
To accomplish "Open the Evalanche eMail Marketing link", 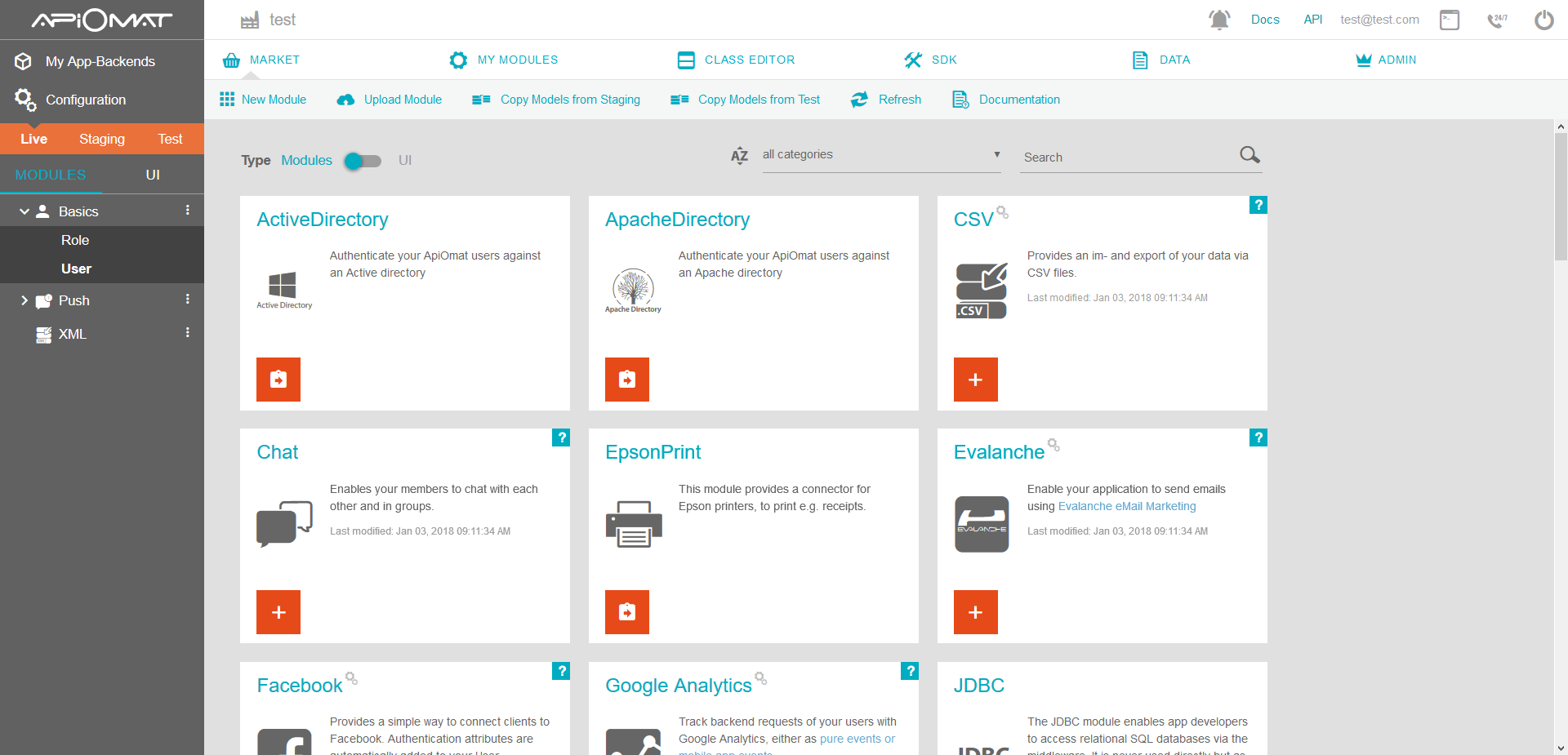I will tap(1127, 506).
